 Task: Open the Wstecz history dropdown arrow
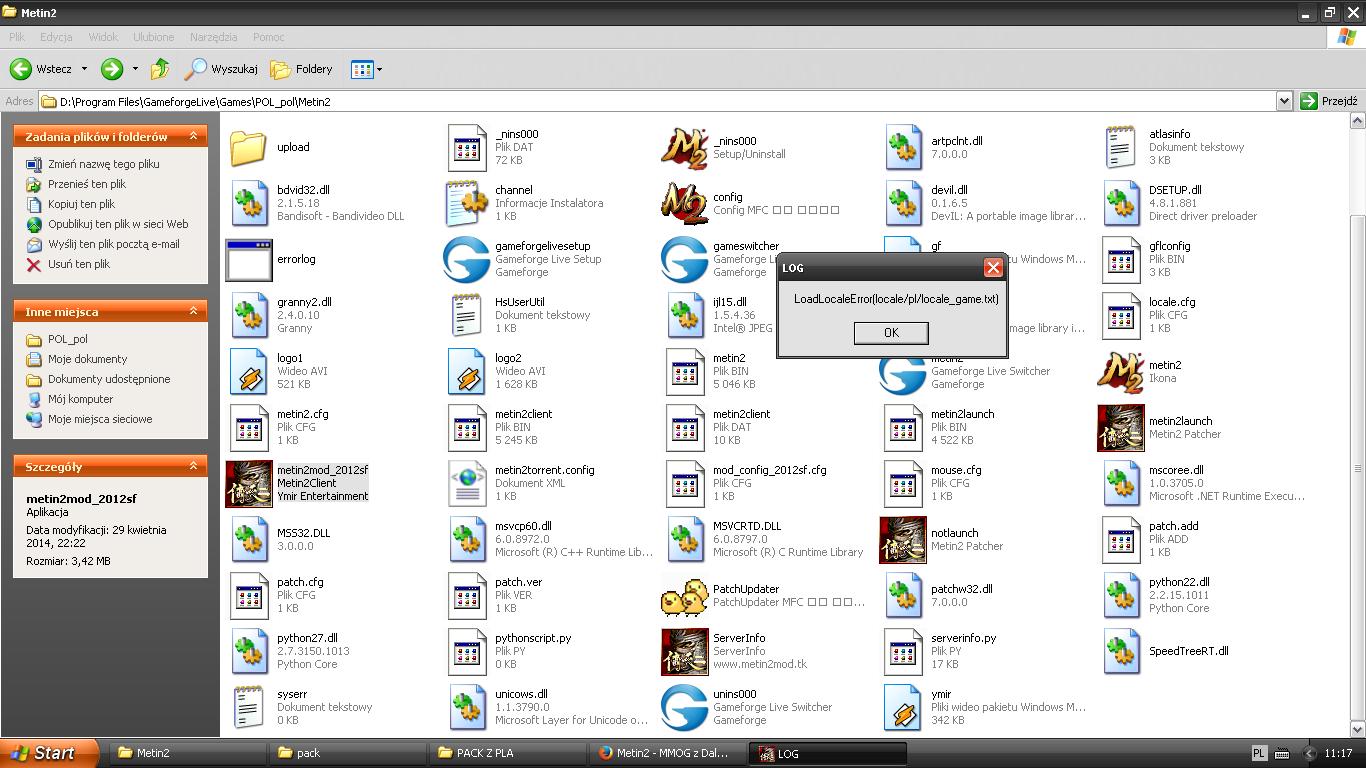pos(84,69)
